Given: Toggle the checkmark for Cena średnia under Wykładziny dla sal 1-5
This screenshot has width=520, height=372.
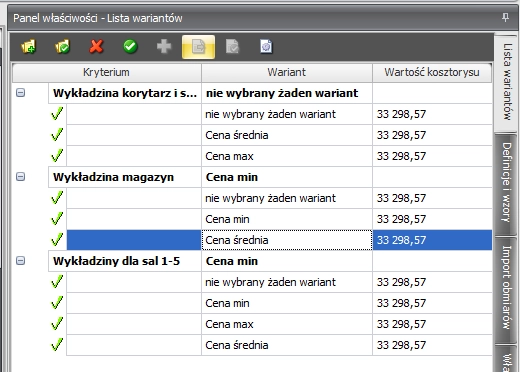Looking at the screenshot, I should pos(57,345).
